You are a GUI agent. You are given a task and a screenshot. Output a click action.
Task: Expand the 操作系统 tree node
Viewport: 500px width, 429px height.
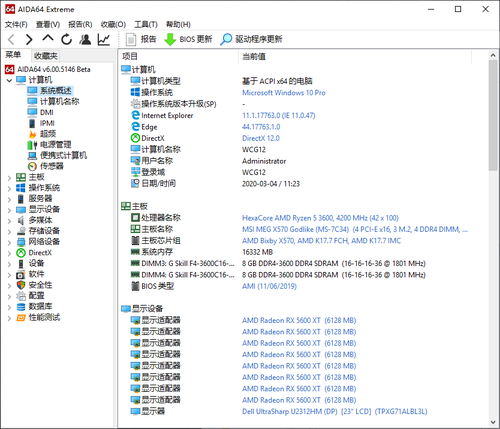tap(9, 189)
